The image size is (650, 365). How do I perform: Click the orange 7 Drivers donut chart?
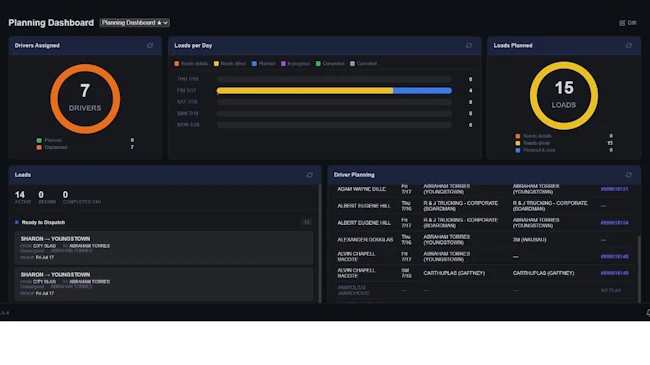tap(85, 99)
